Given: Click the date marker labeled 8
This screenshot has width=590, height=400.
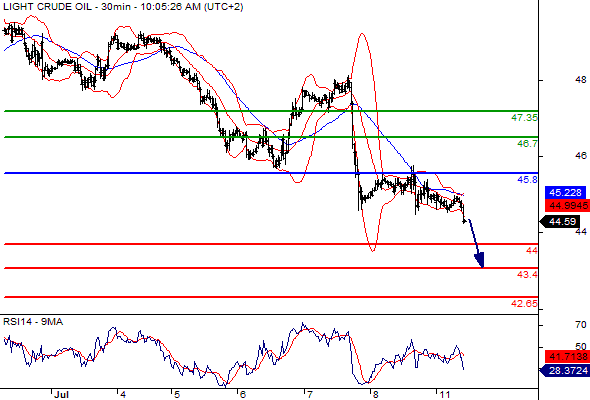Looking at the screenshot, I should pos(374,394).
